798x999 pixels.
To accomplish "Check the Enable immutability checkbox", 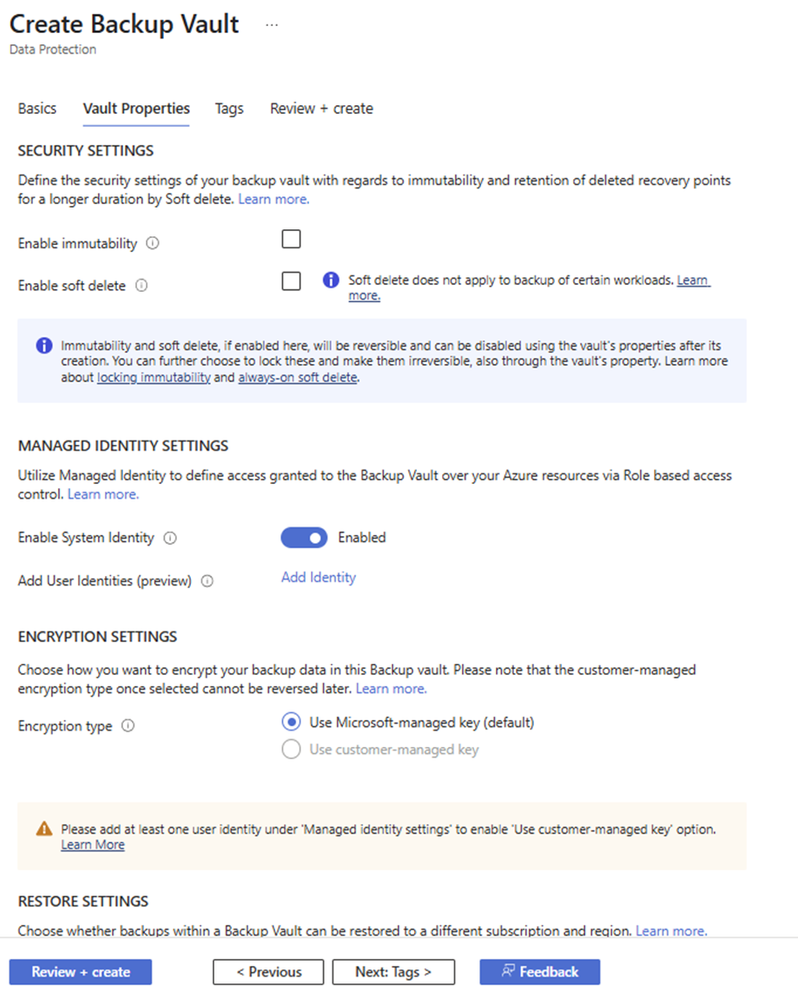I will pyautogui.click(x=291, y=239).
